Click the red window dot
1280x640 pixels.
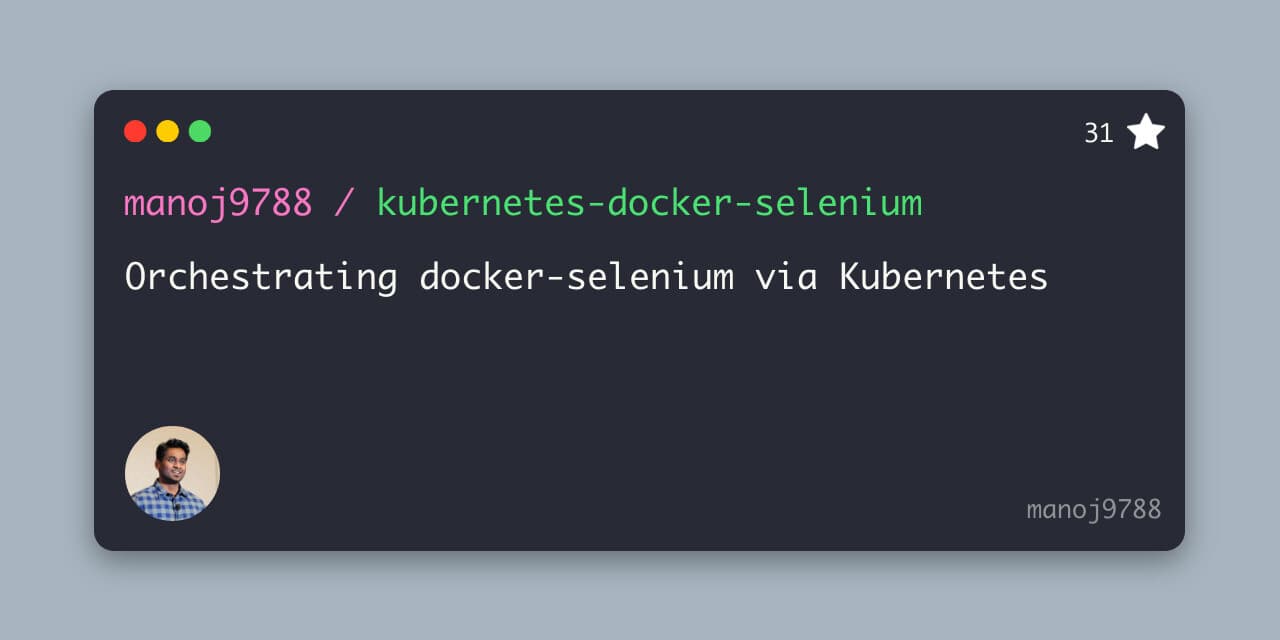click(x=135, y=131)
